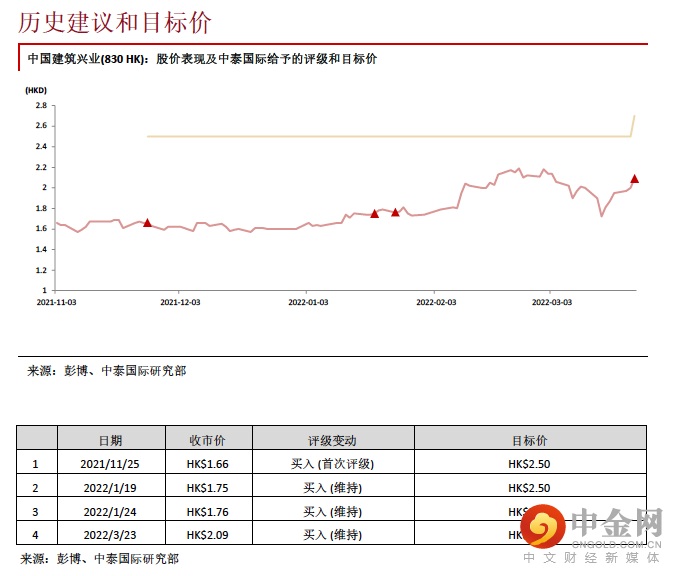The width and height of the screenshot is (677, 576).
Task: Click the 2.8 y-axis label
Action: pyautogui.click(x=41, y=105)
